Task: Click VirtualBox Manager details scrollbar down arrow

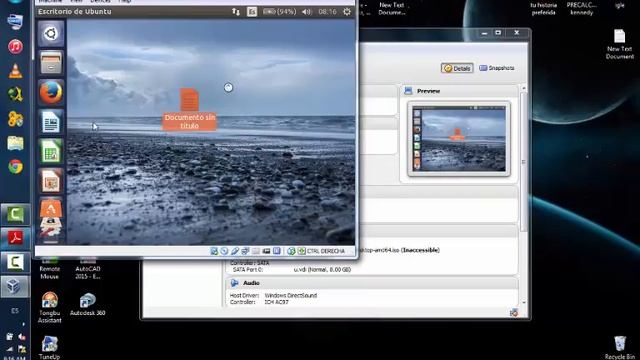Action: 524,302
